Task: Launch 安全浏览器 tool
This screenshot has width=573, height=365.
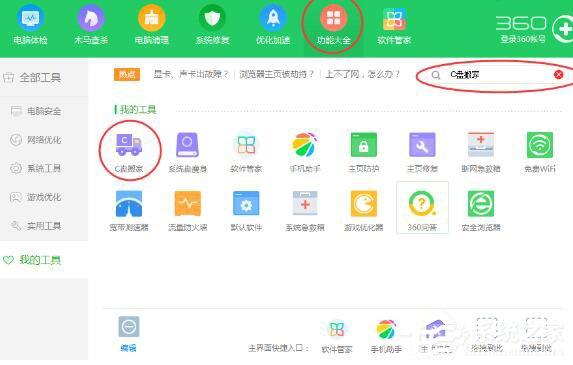Action: [x=481, y=211]
